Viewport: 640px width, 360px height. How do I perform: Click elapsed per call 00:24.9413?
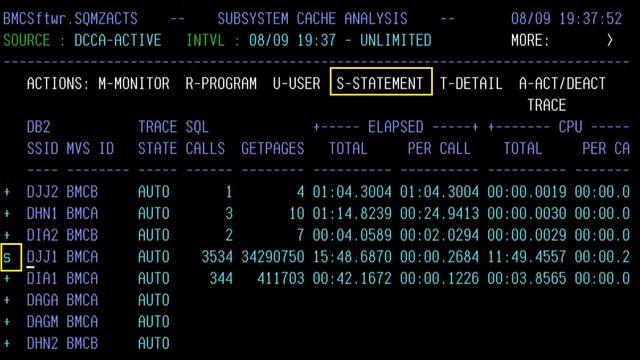coord(439,213)
